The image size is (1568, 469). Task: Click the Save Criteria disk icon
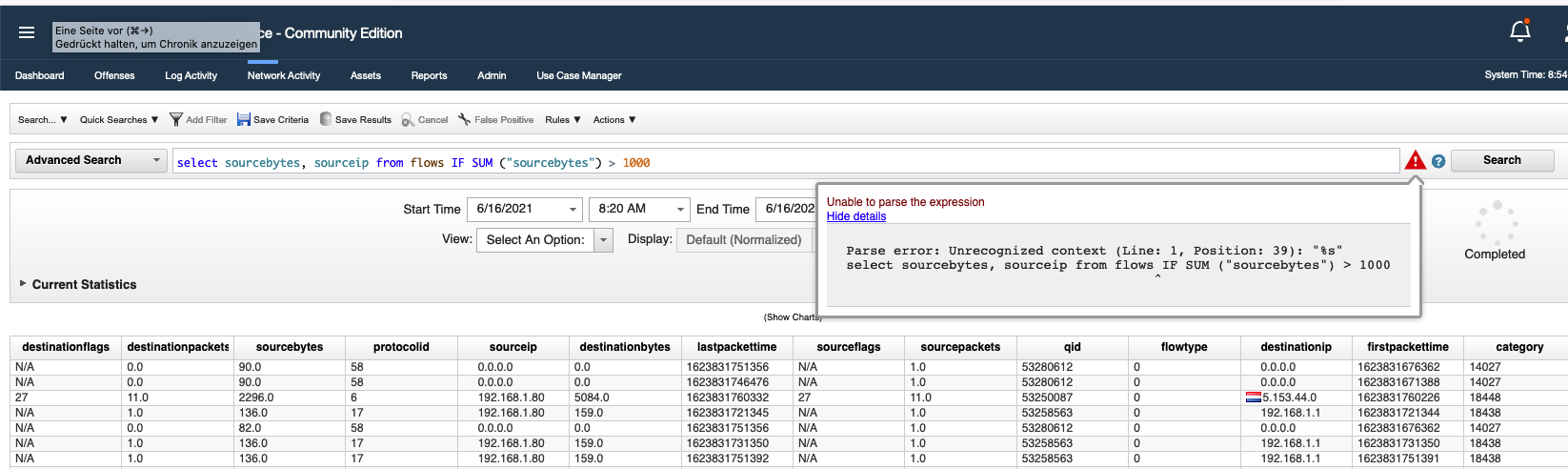coord(244,119)
